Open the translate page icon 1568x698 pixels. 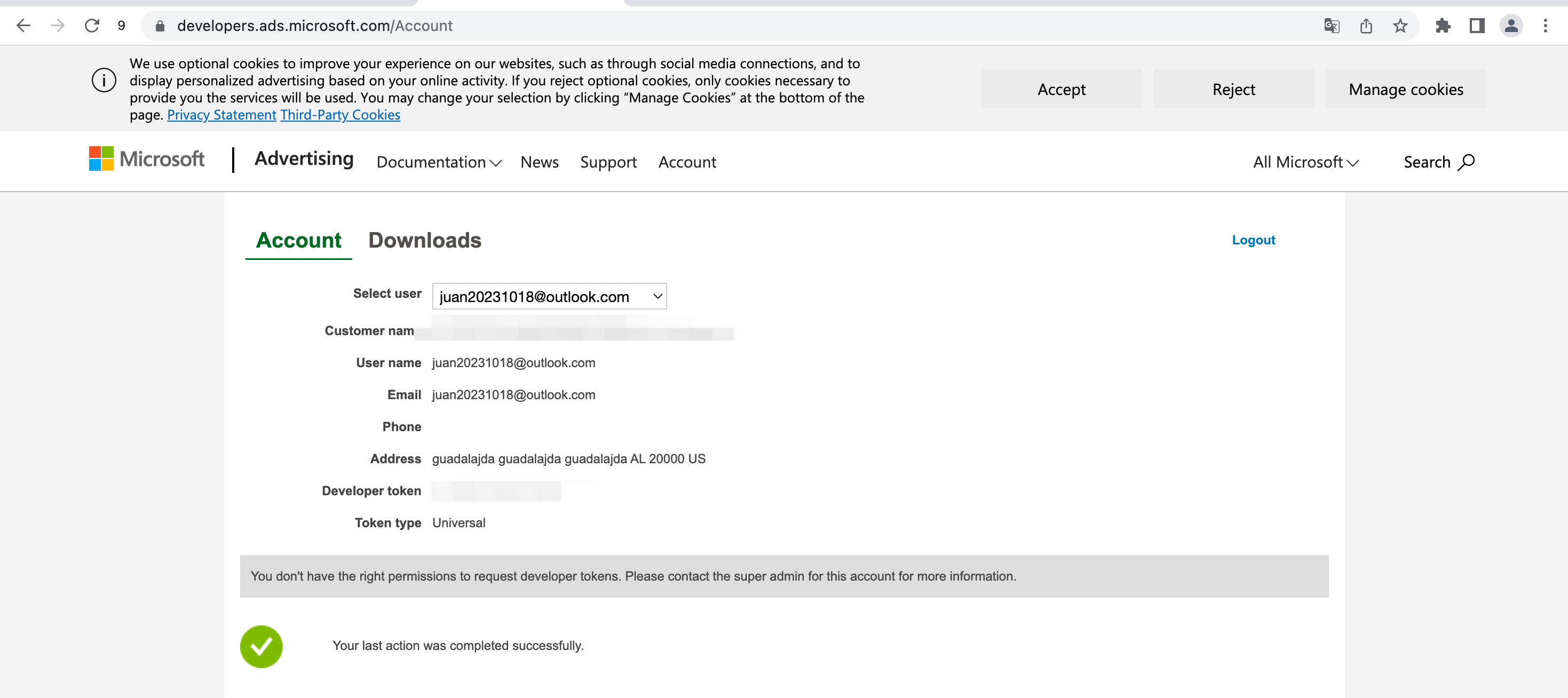coord(1331,26)
